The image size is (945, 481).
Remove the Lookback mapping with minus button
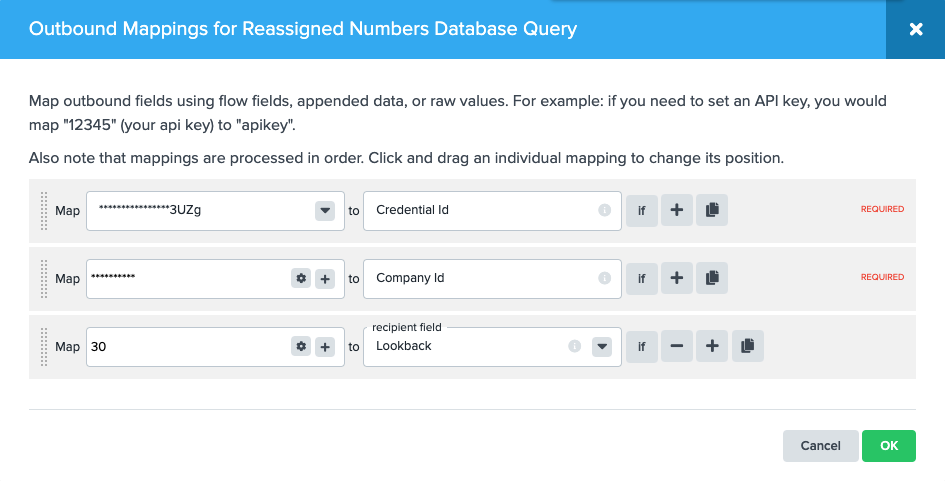coord(677,346)
